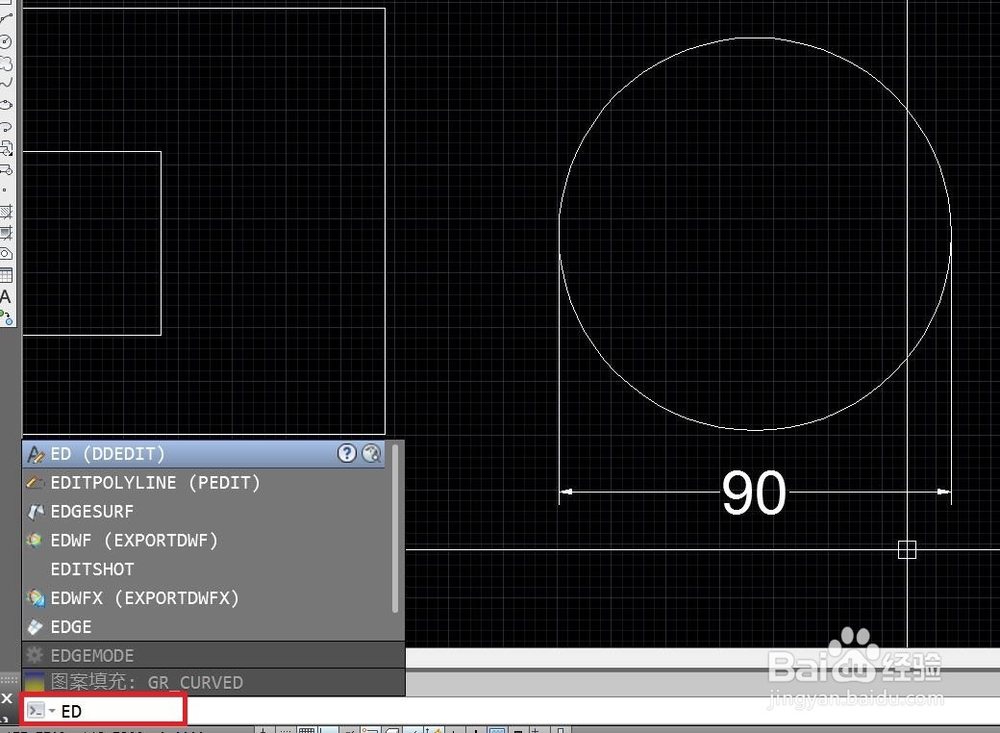The image size is (1000, 733).
Task: Choose the 图案填充: GR_CURVED suggestion
Action: (x=214, y=682)
